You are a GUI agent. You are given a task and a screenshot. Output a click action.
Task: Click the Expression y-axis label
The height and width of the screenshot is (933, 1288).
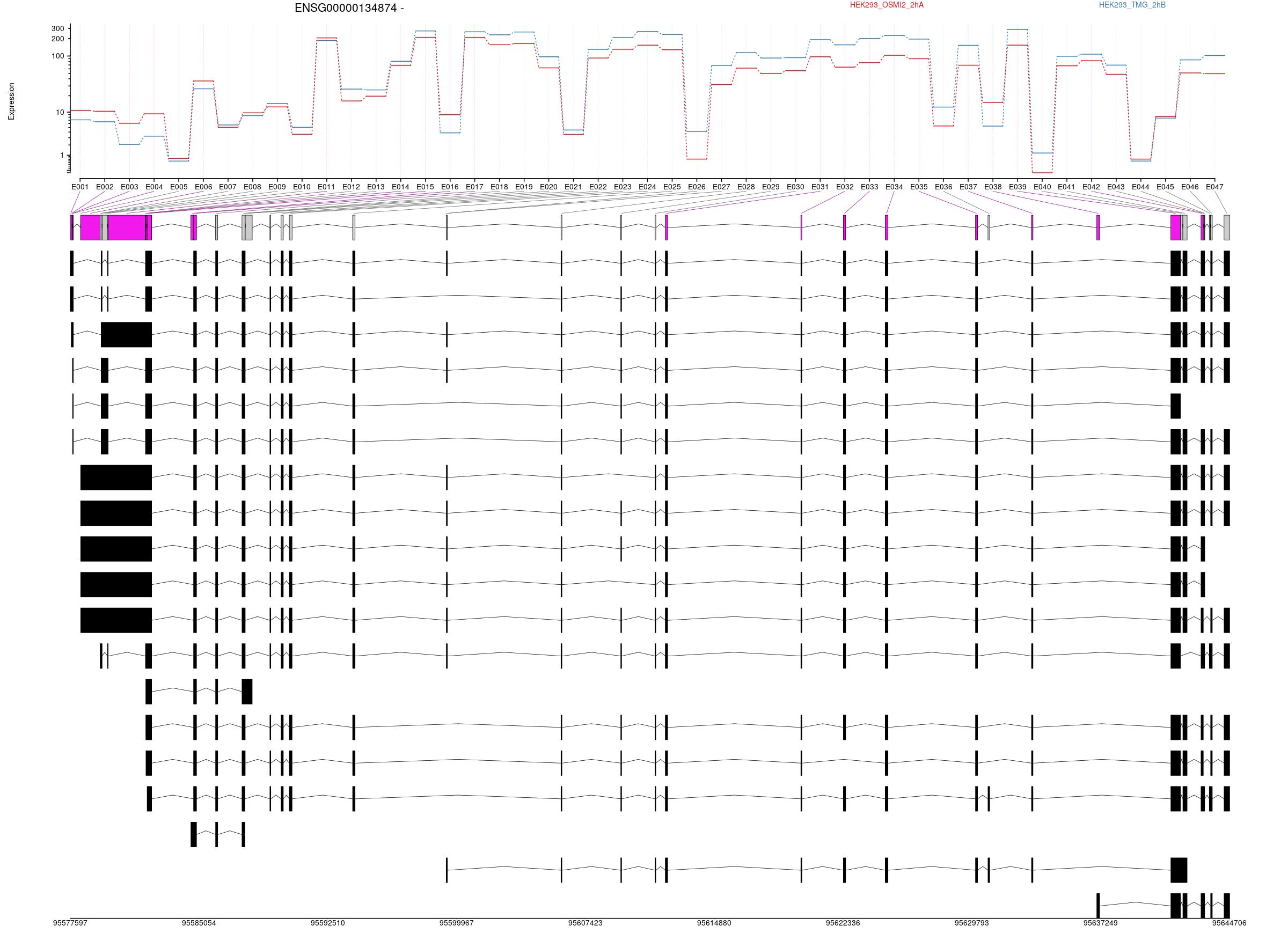pyautogui.click(x=11, y=101)
